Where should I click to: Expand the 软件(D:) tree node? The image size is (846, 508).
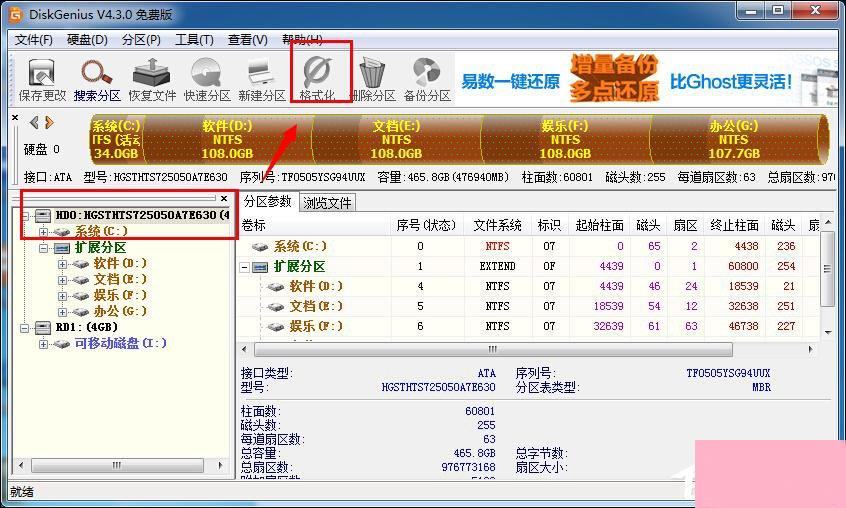pyautogui.click(x=63, y=264)
